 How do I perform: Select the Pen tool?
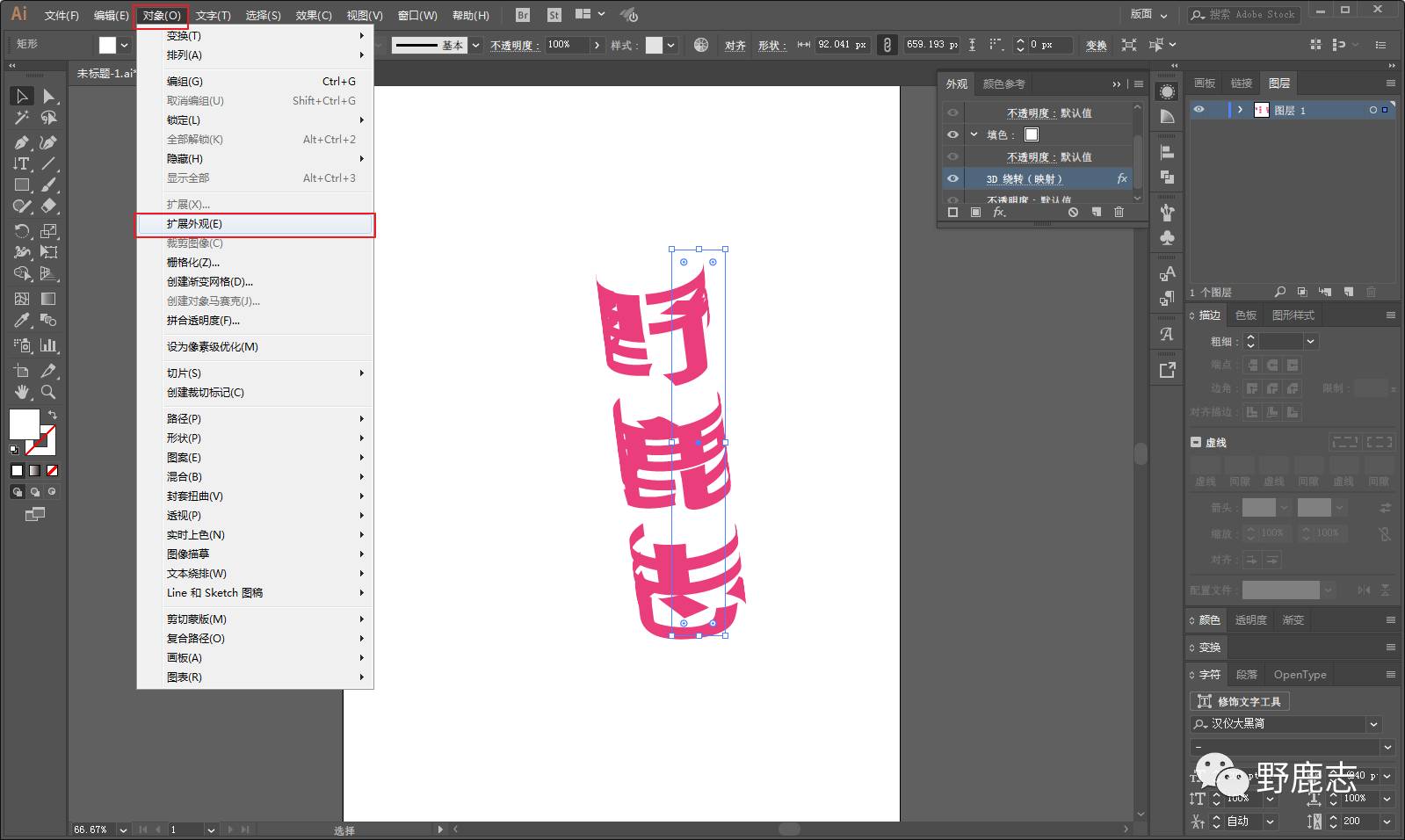(22, 142)
